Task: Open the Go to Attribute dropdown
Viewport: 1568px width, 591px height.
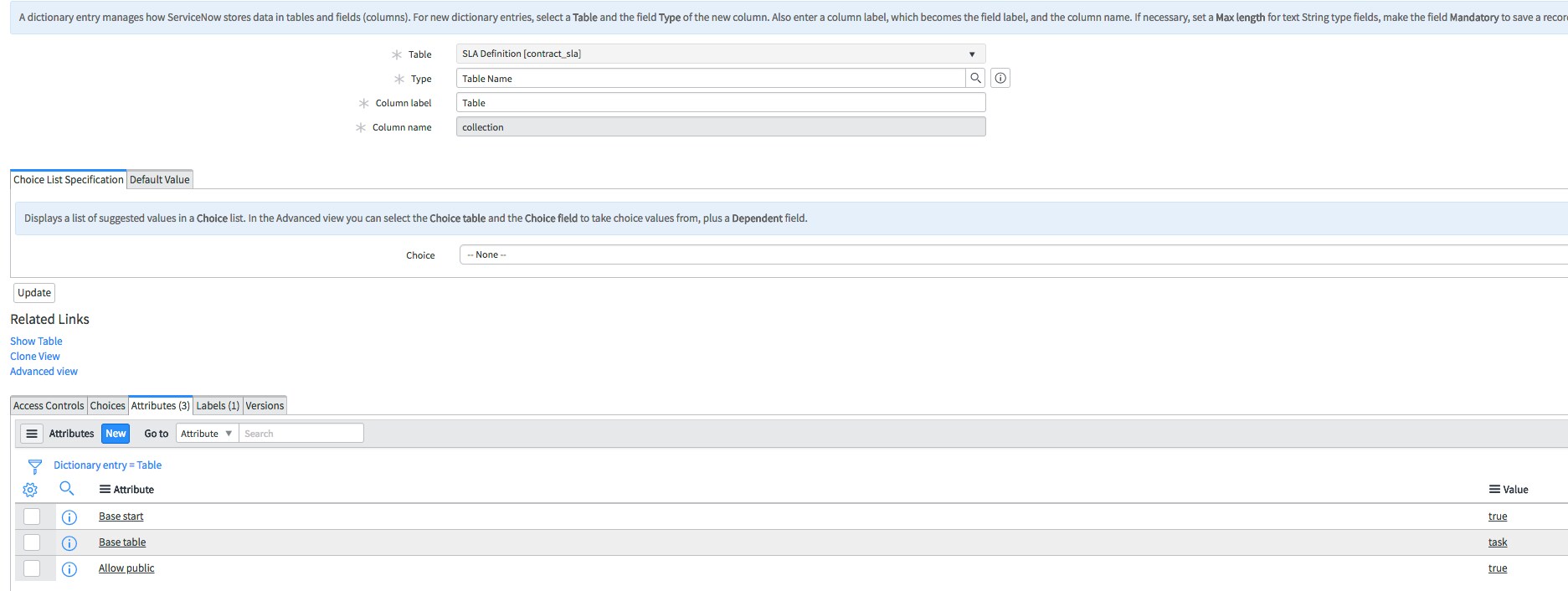Action: tap(207, 434)
